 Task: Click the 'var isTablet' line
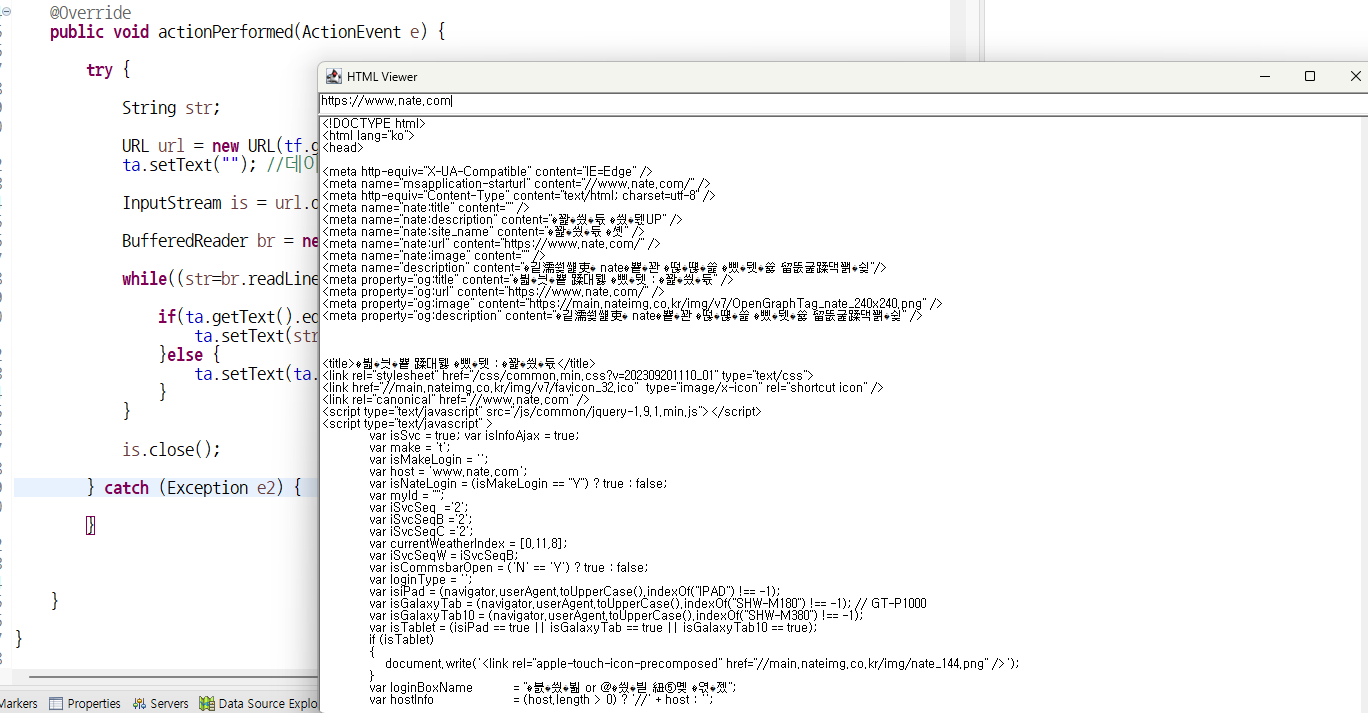point(593,627)
